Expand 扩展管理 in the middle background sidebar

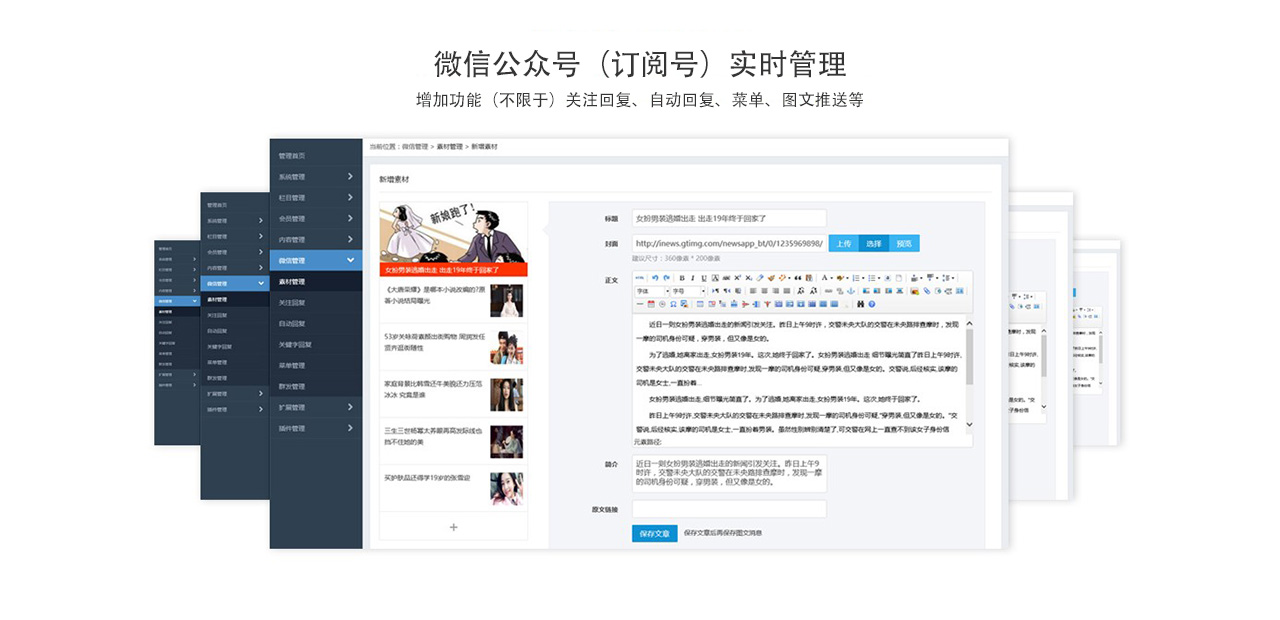(235, 393)
